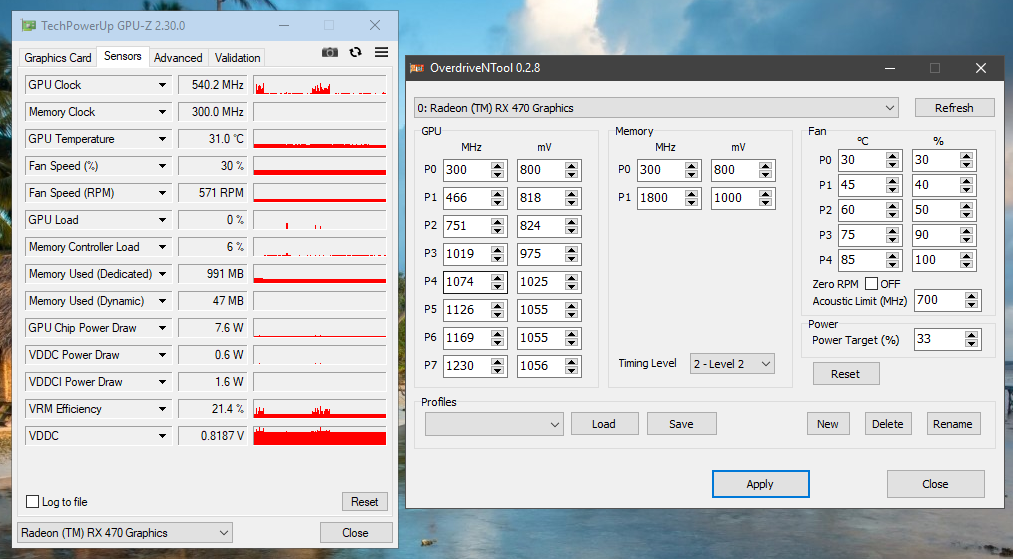Take a screenshot with GPU-Z camera icon

tap(329, 52)
